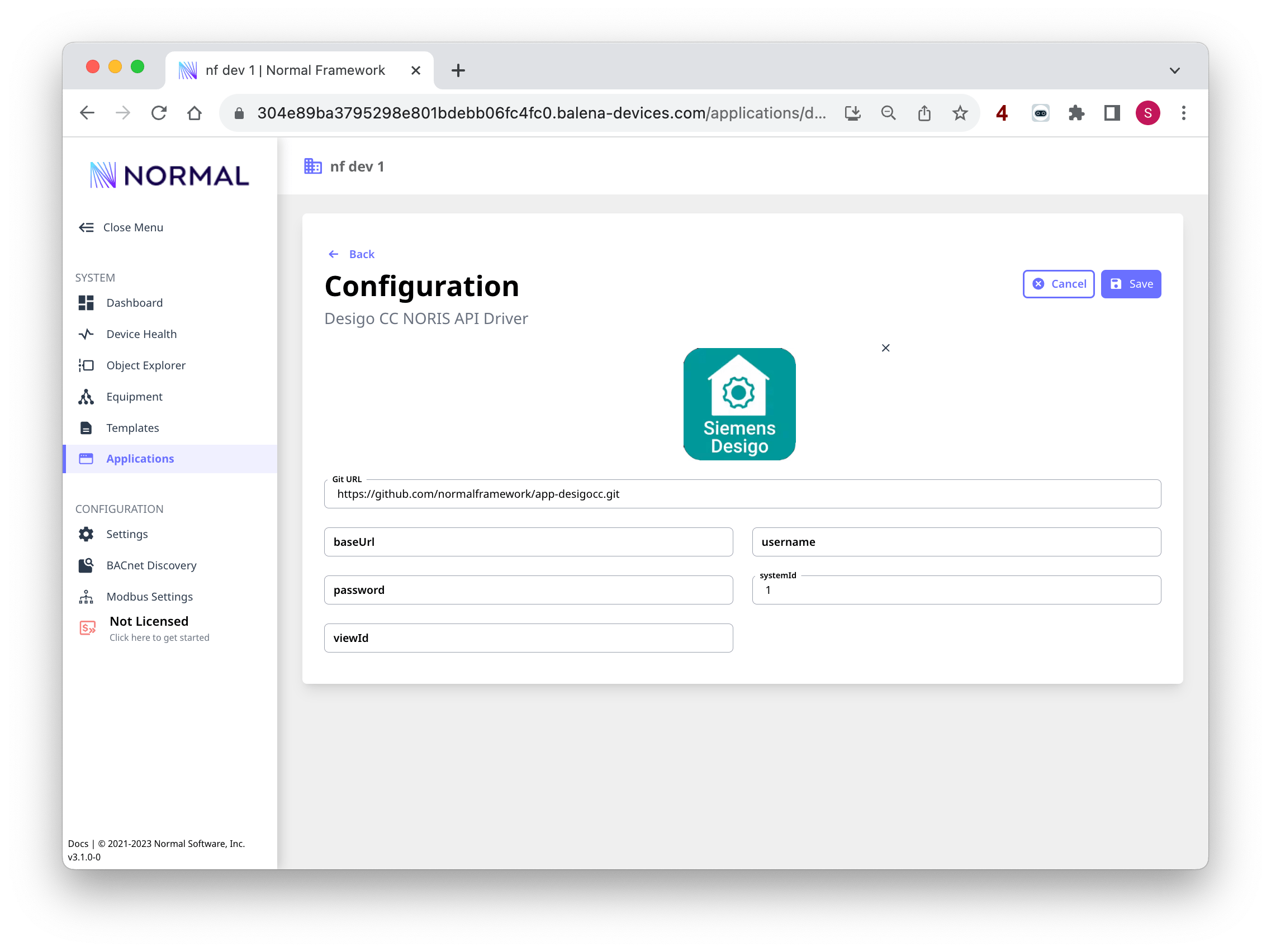Remove the Siemens Desigo image with X
The image size is (1271, 952).
pyautogui.click(x=885, y=348)
